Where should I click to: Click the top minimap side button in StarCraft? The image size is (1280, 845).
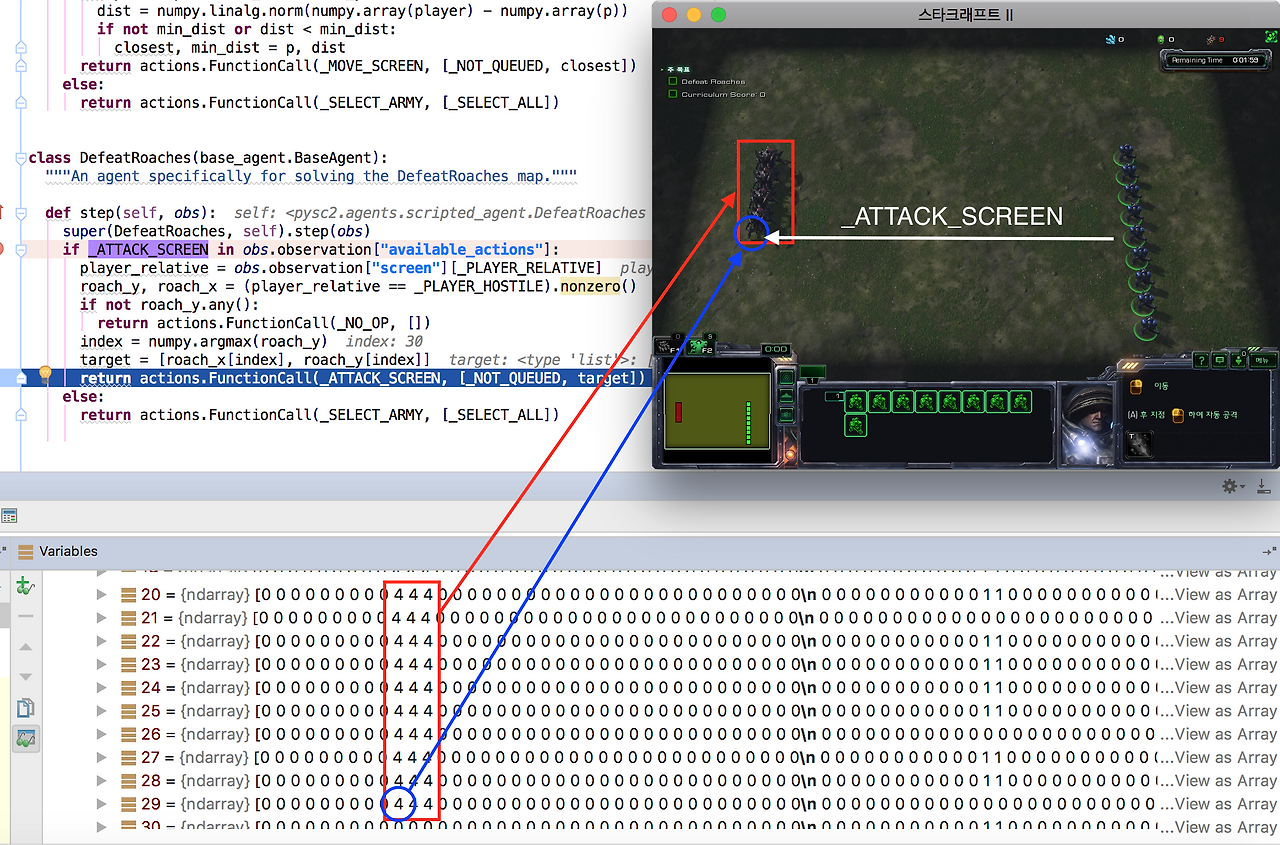[x=786, y=377]
